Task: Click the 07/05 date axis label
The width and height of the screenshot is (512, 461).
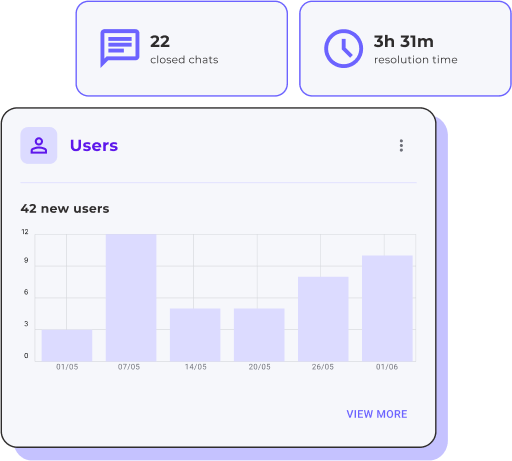Action: 129,367
